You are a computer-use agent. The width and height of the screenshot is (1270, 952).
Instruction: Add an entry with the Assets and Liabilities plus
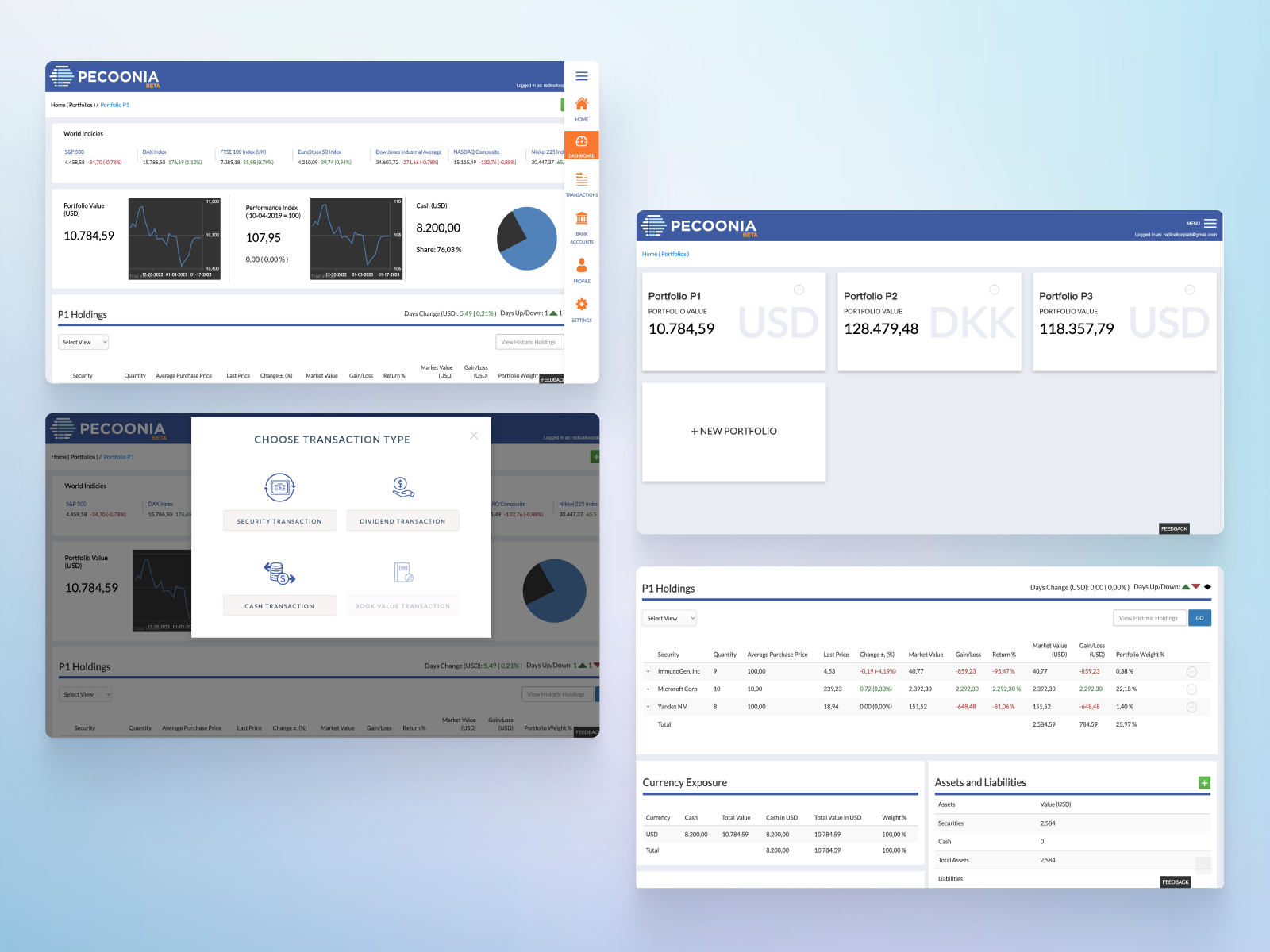click(x=1204, y=783)
